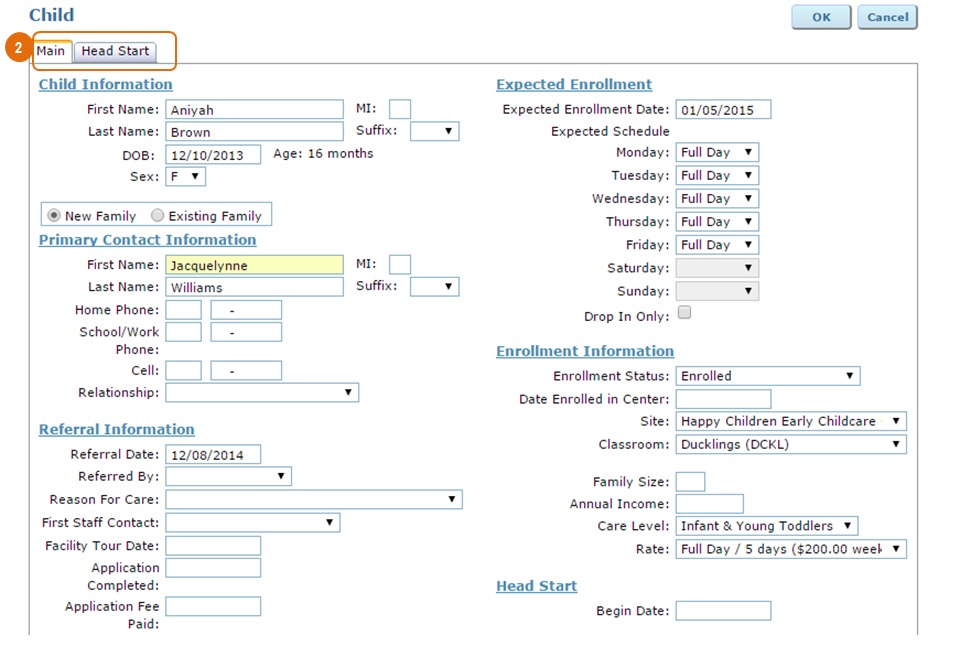Switch to the Head Start tab
Screen dimensions: 960x648
click(x=115, y=51)
